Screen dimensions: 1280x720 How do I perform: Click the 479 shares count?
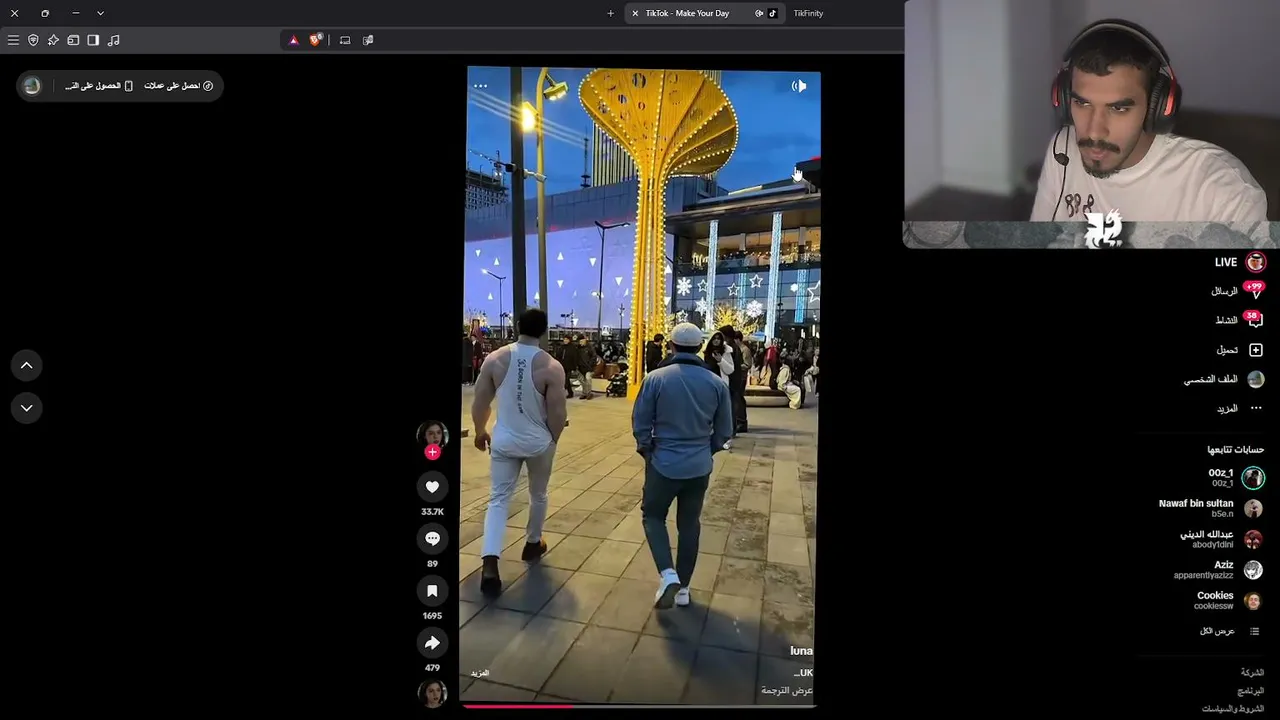(432, 668)
